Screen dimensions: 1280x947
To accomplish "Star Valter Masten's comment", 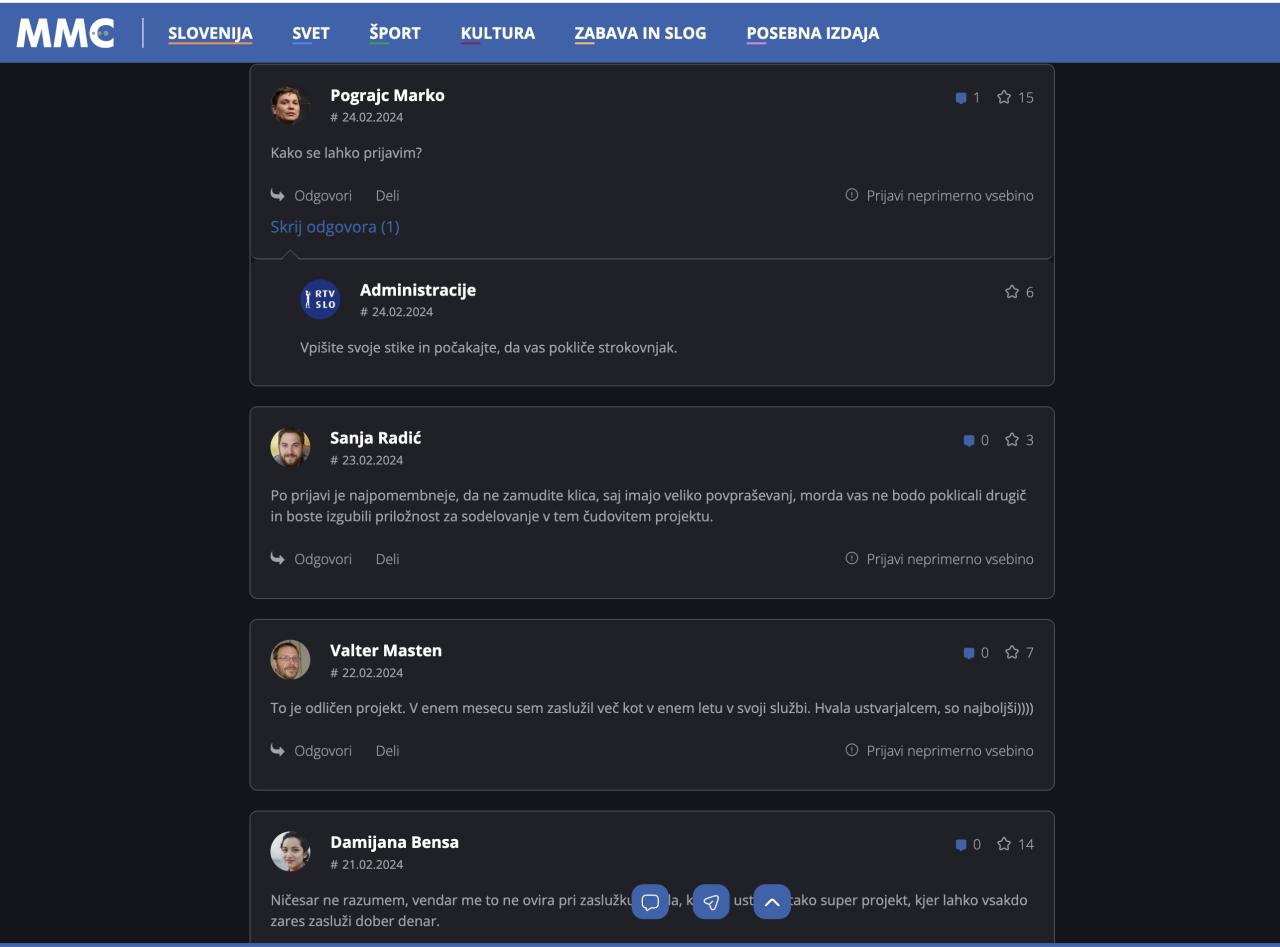I will (1012, 652).
